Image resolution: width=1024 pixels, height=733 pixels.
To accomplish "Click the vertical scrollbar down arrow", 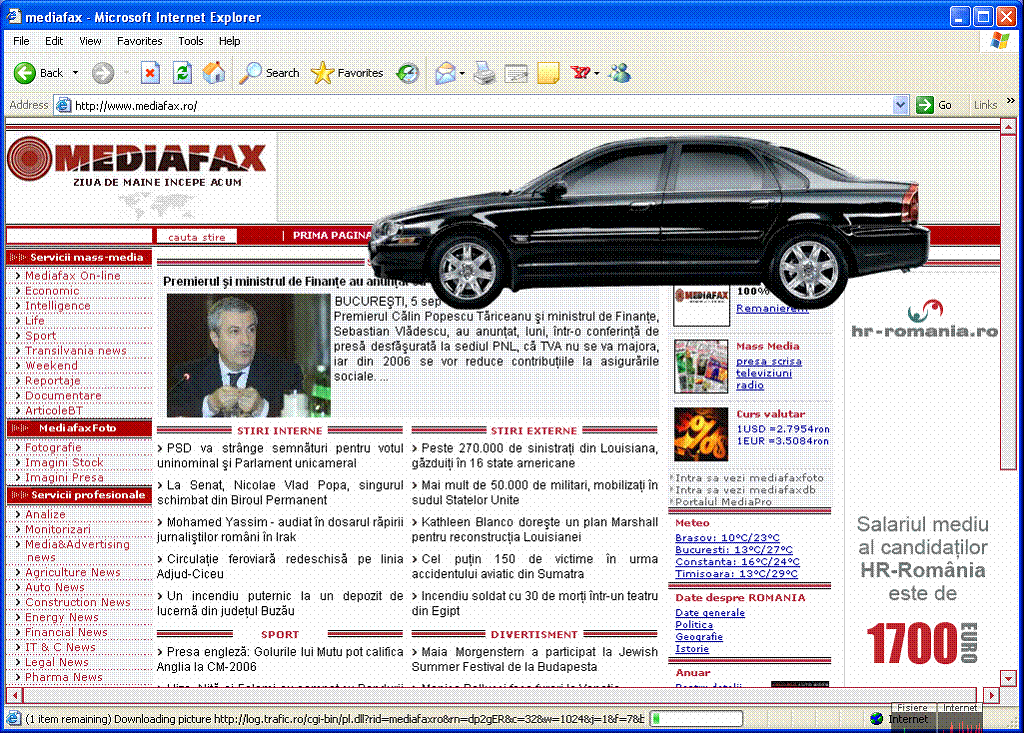I will (x=1008, y=678).
